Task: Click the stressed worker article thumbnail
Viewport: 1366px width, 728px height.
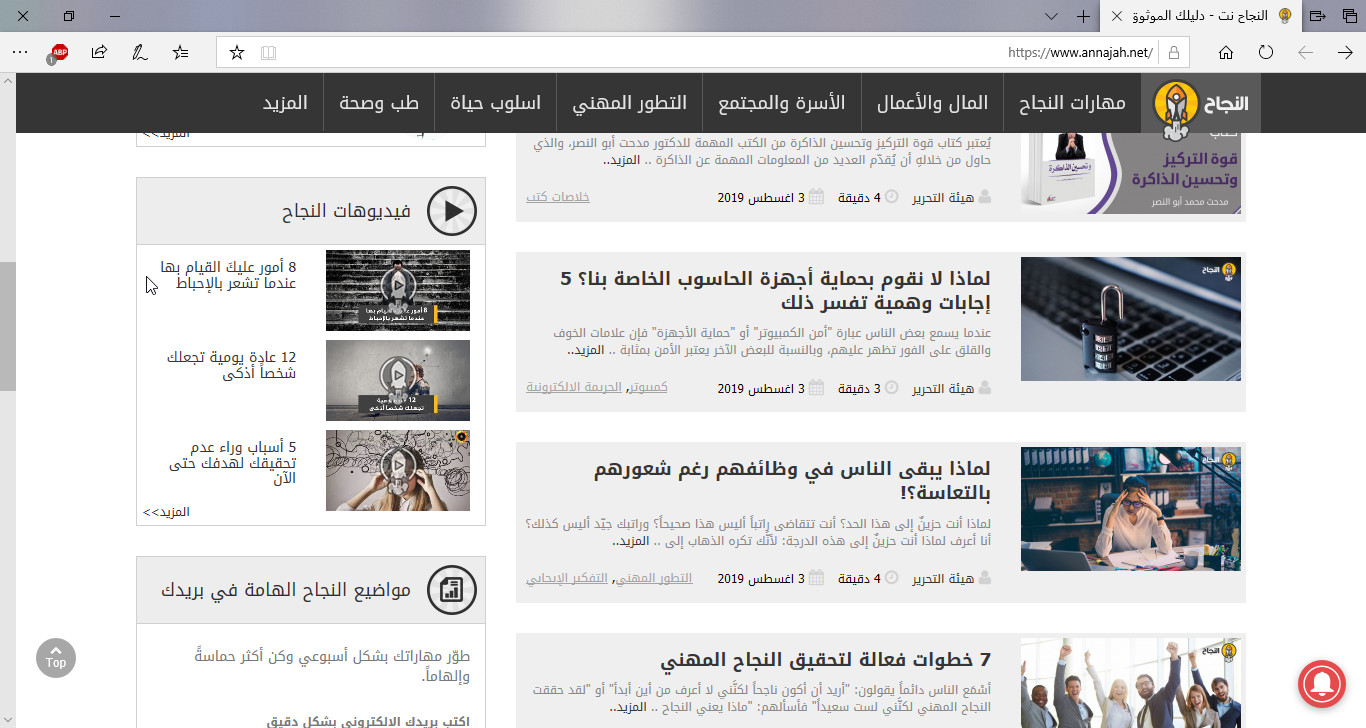Action: pyautogui.click(x=1131, y=509)
